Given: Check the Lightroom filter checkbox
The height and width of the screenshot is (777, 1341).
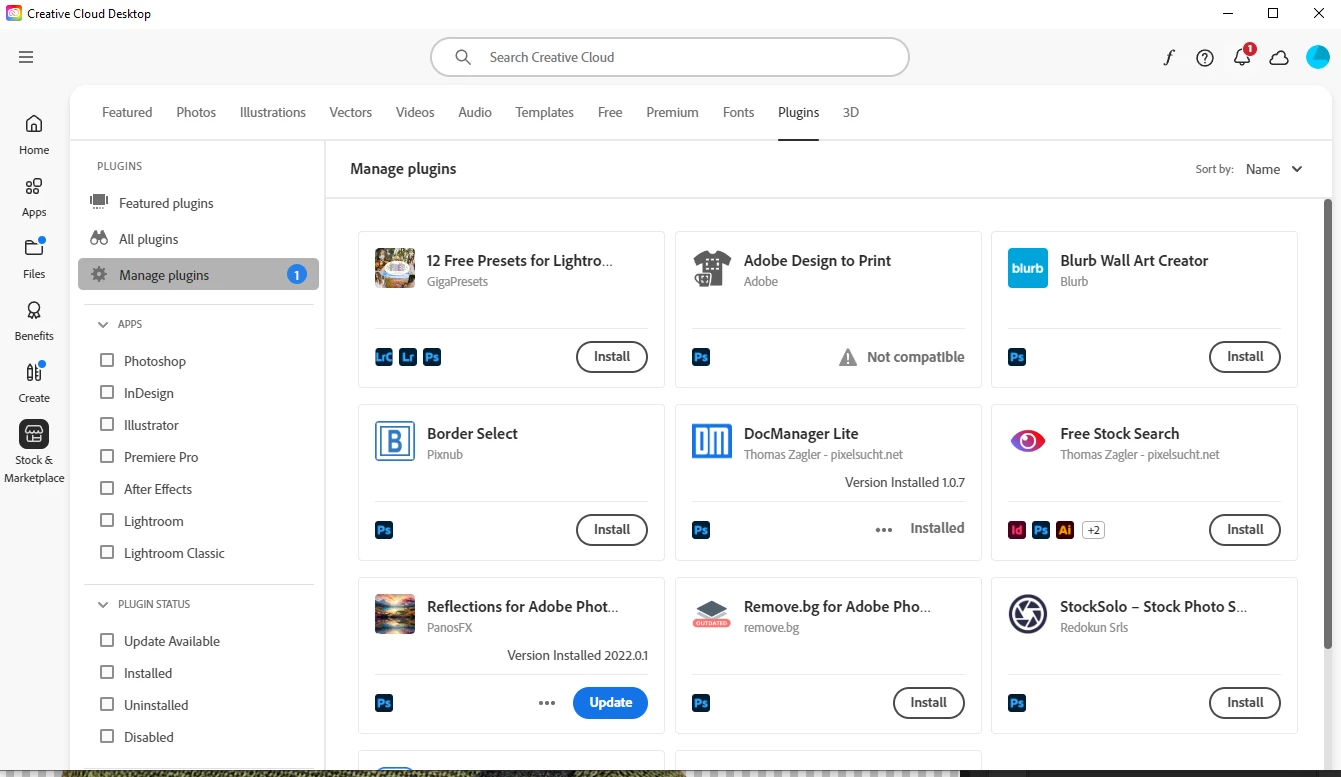Looking at the screenshot, I should click(x=107, y=520).
